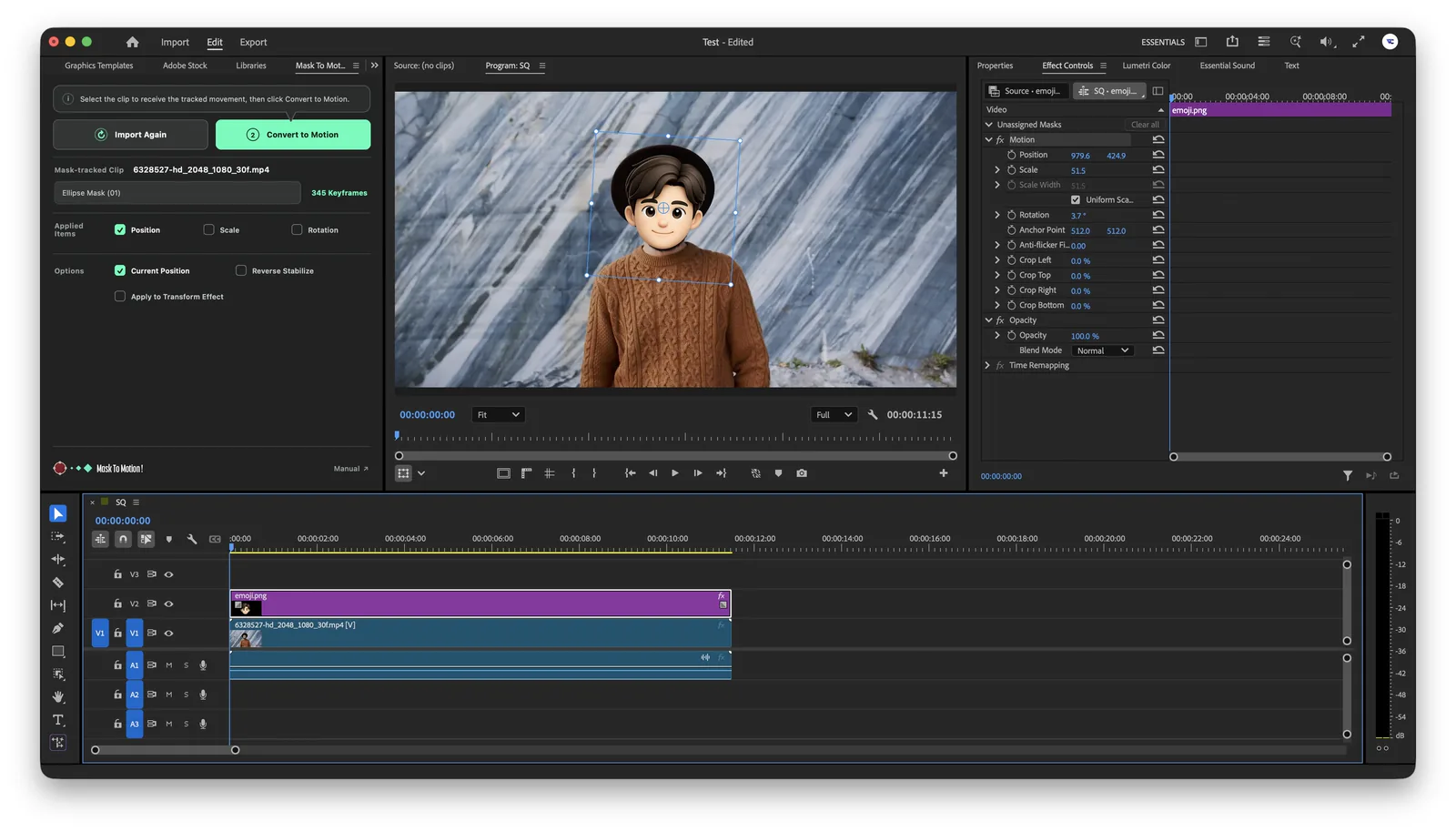The width and height of the screenshot is (1456, 832).
Task: Open the Blend Mode dropdown
Action: (1102, 350)
